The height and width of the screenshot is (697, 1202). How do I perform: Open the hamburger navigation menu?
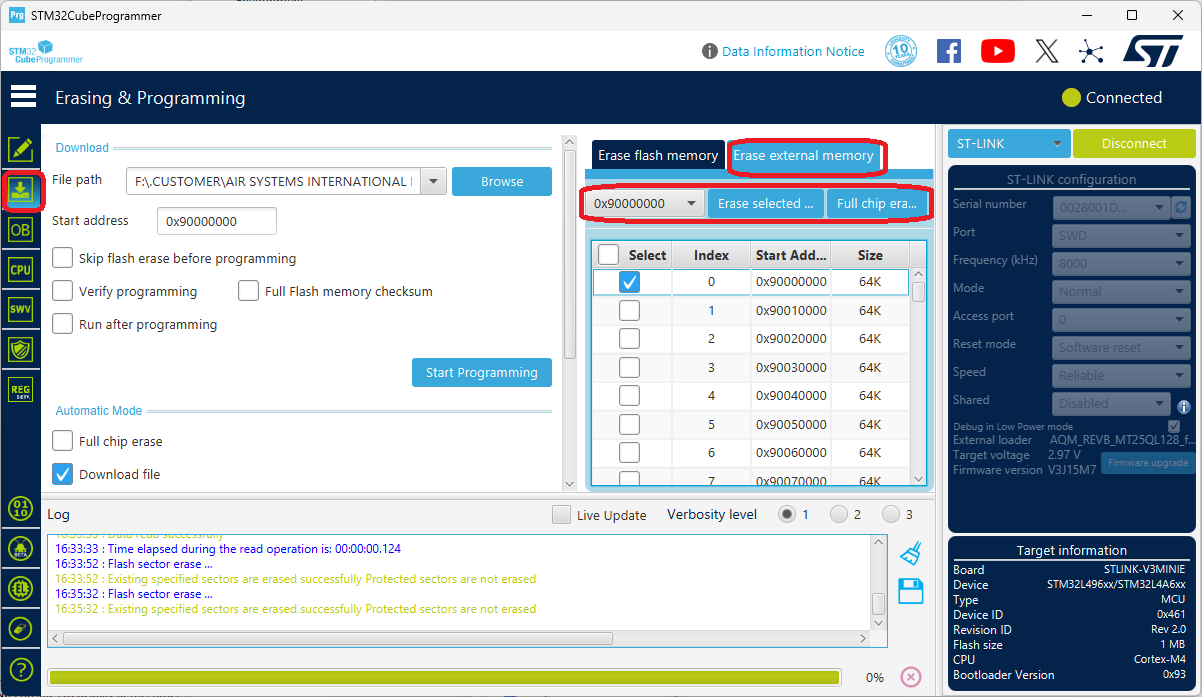23,96
